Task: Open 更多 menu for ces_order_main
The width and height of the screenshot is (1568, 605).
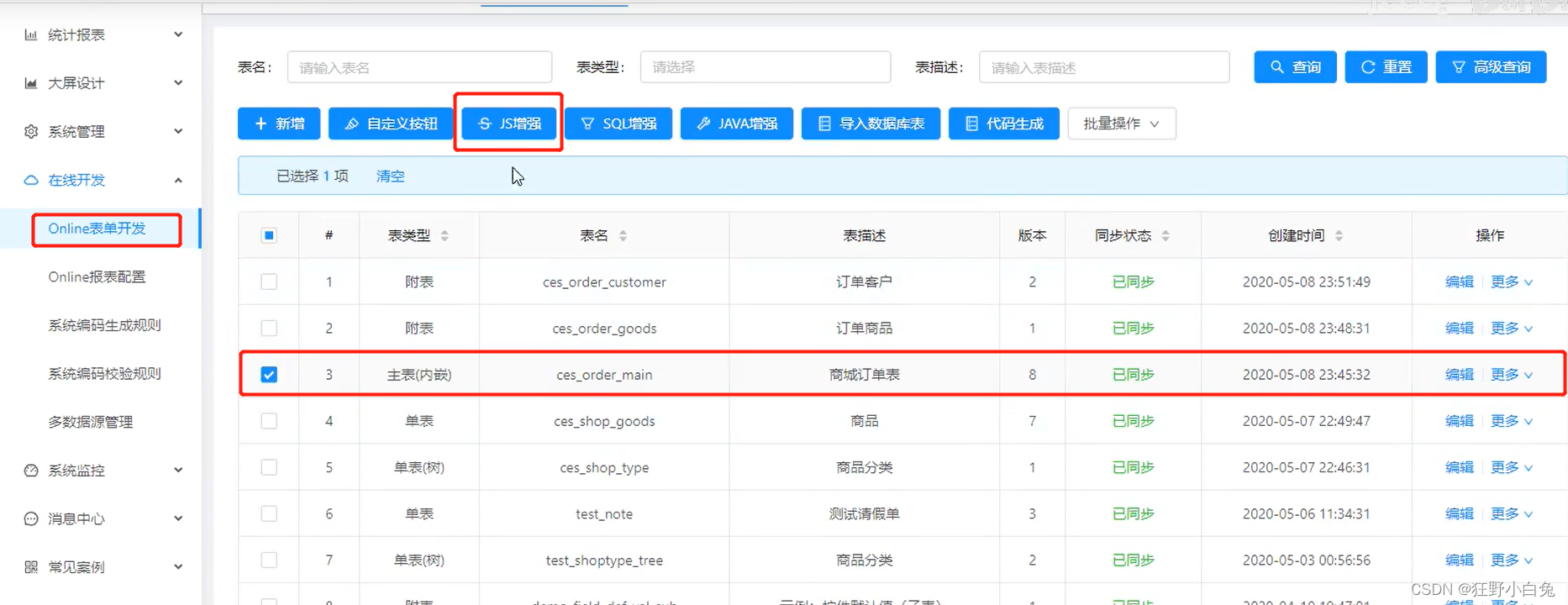Action: point(1512,375)
